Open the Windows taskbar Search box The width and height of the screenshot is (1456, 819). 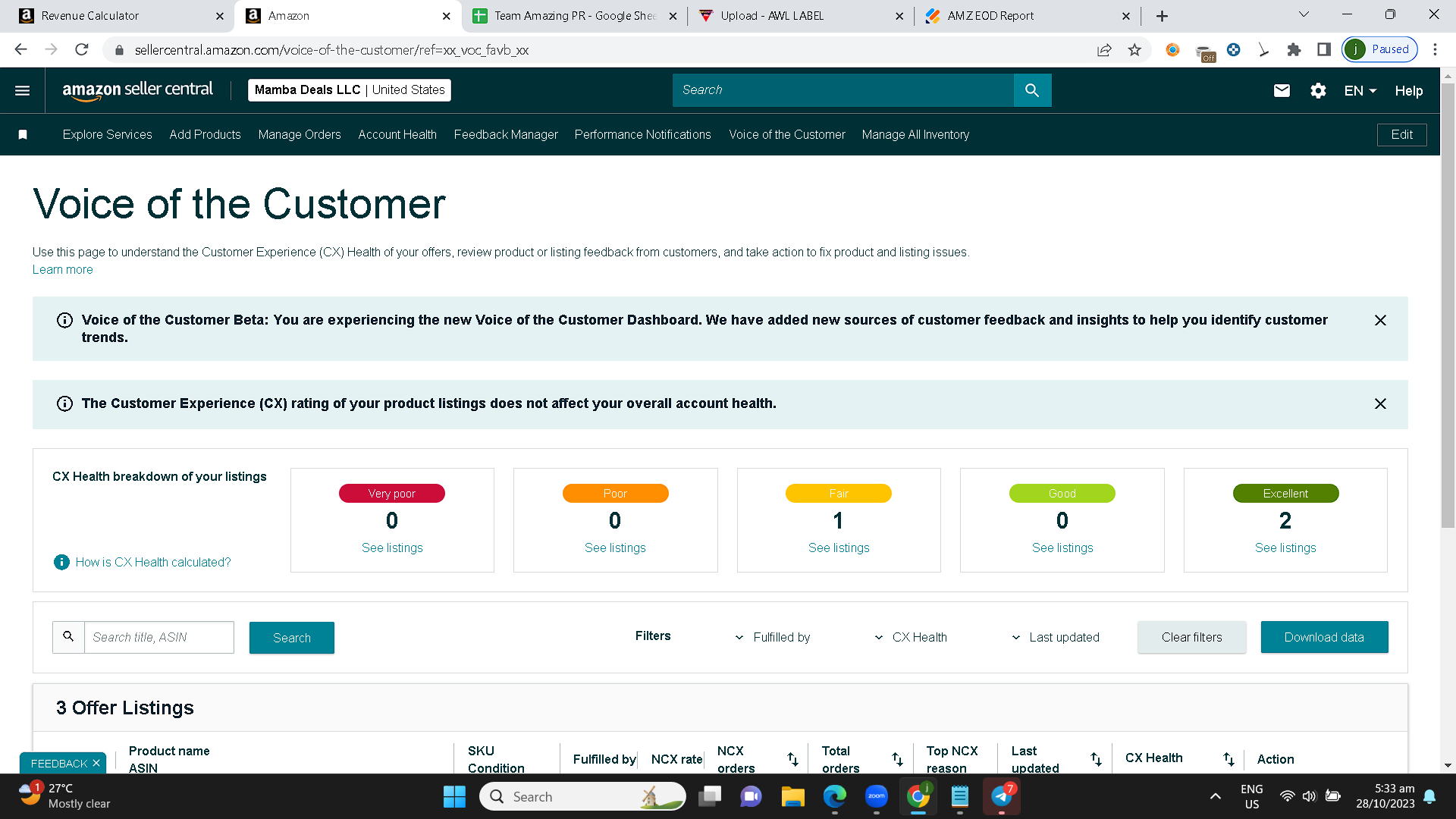tap(582, 796)
